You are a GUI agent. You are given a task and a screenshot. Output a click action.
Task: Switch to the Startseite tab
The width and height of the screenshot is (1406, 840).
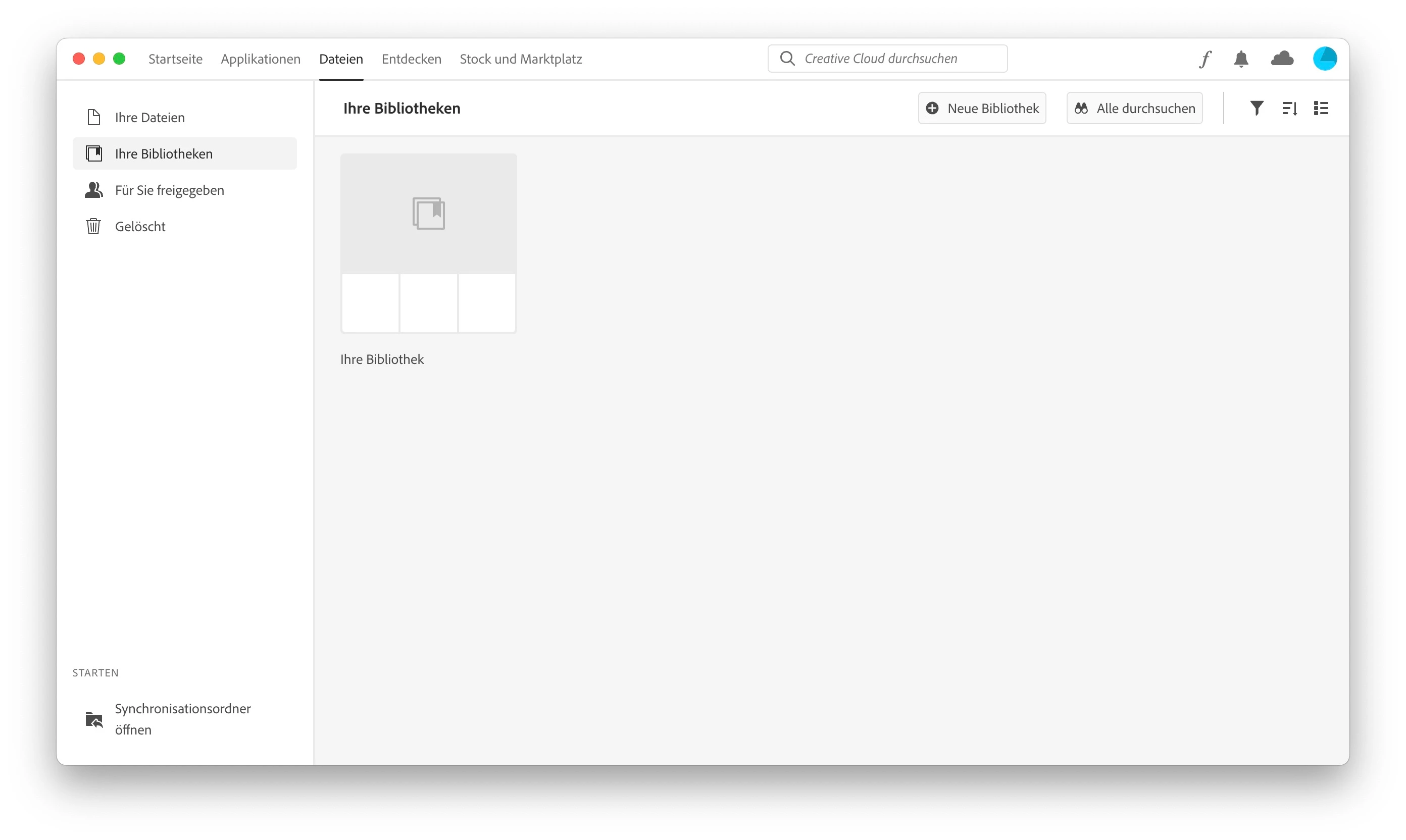[175, 59]
